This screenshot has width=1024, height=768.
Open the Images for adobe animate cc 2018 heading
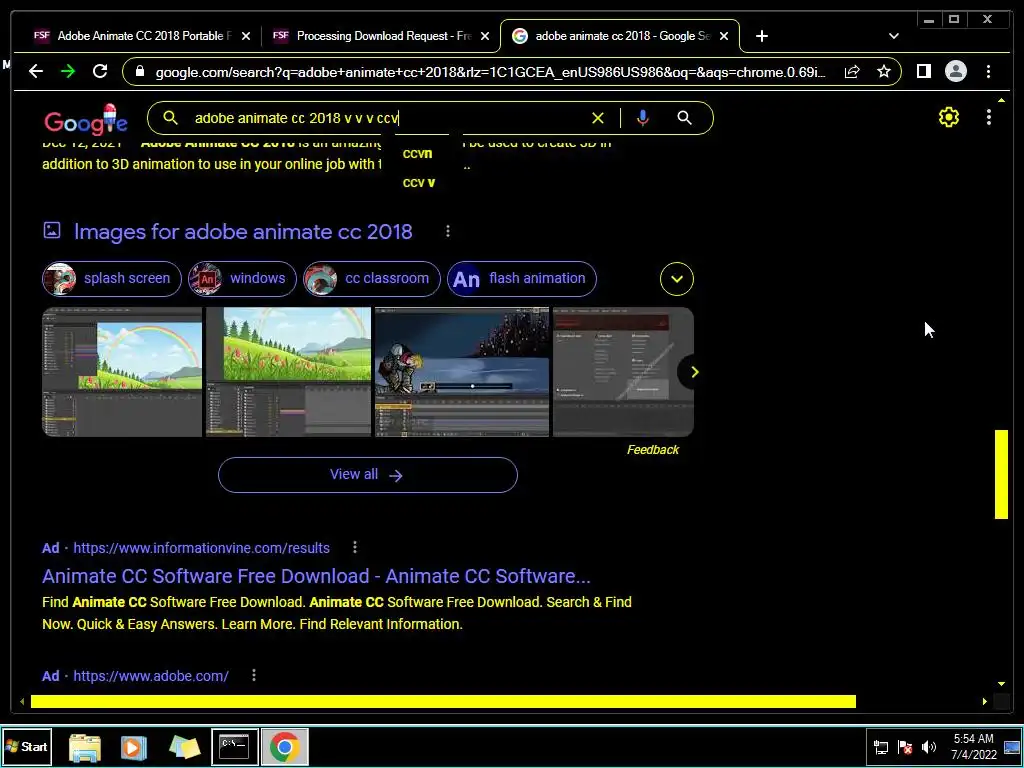click(x=243, y=232)
